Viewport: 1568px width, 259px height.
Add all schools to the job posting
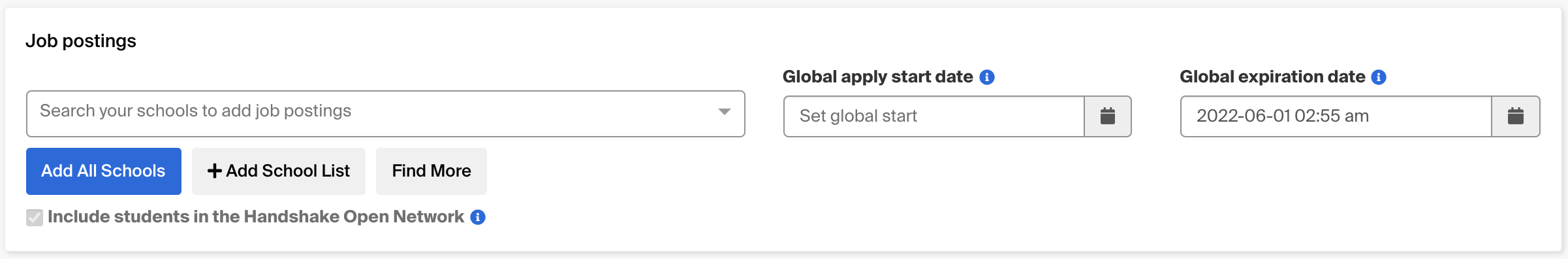(x=104, y=171)
